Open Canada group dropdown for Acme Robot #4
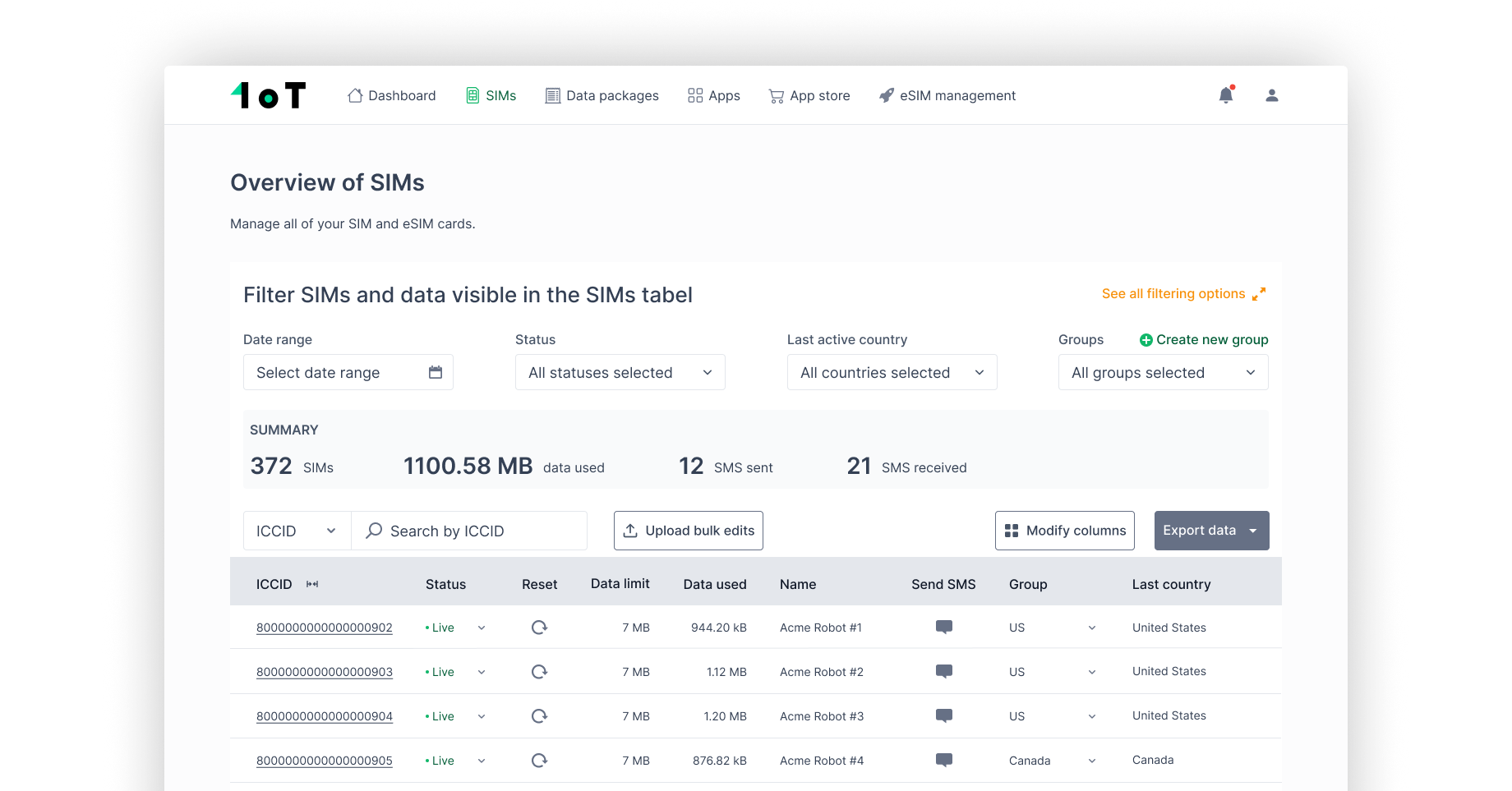Viewport: 1512px width, 791px height. click(x=1092, y=761)
